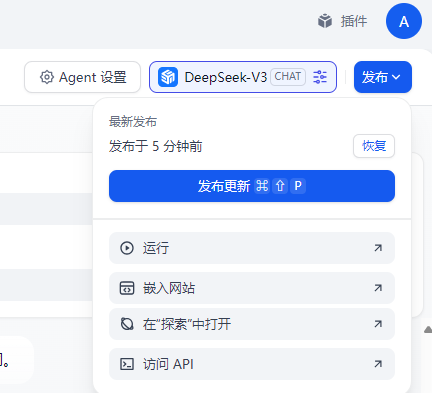Click the external arrow on 在"探索"中打开 row
This screenshot has width=432, height=393.
[x=378, y=324]
